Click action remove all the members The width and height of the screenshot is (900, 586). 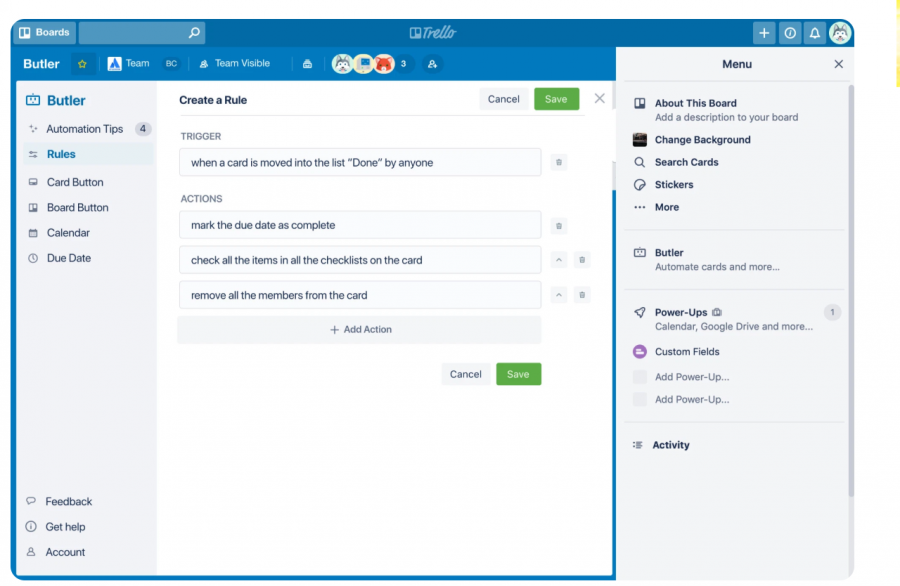(360, 295)
